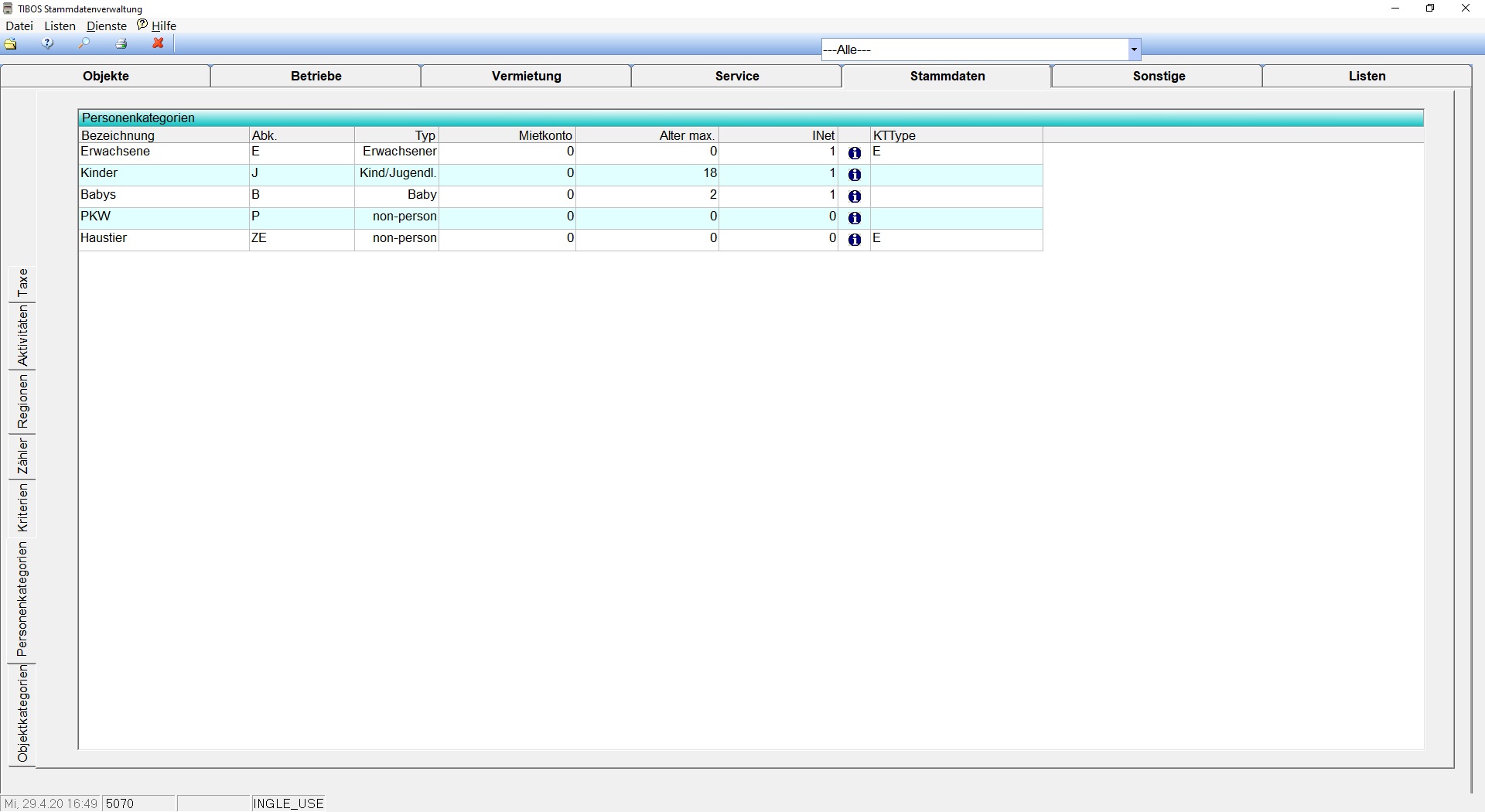1485x812 pixels.
Task: Click the Mietkonto column header
Action: (507, 135)
